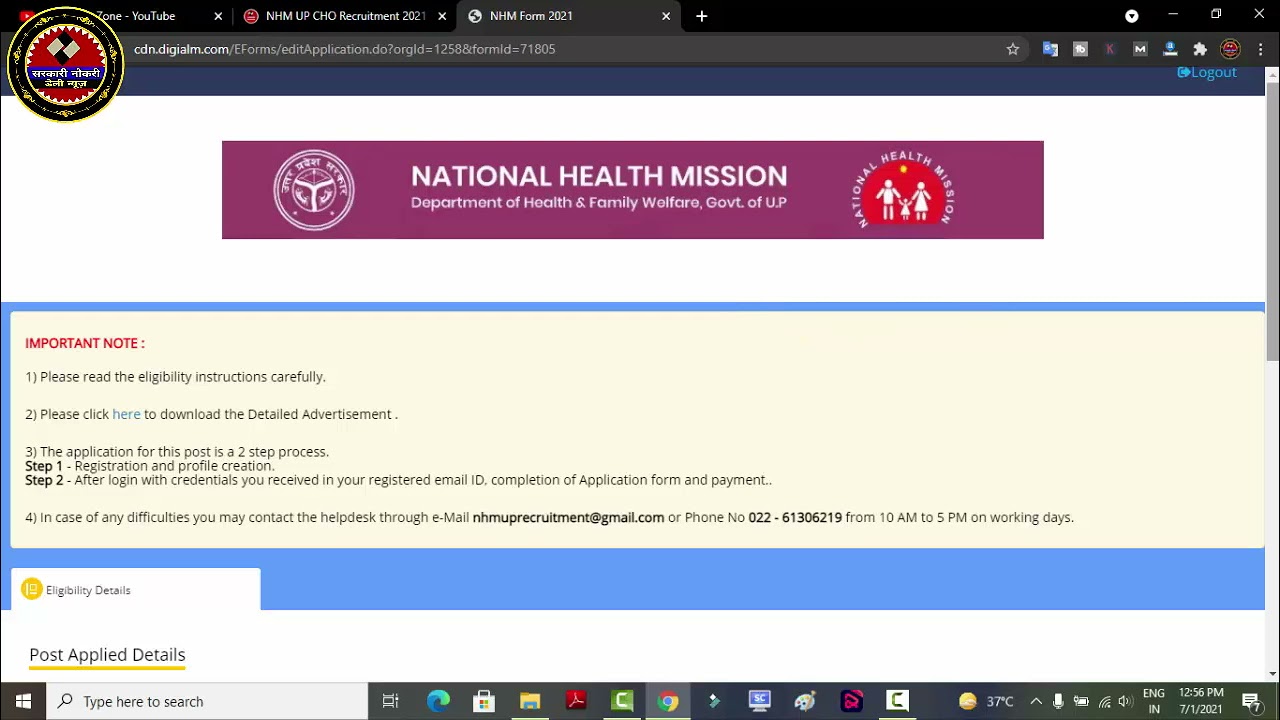Click the Windows taskbar search box
Screen dimensions: 1280x720
pyautogui.click(x=208, y=701)
